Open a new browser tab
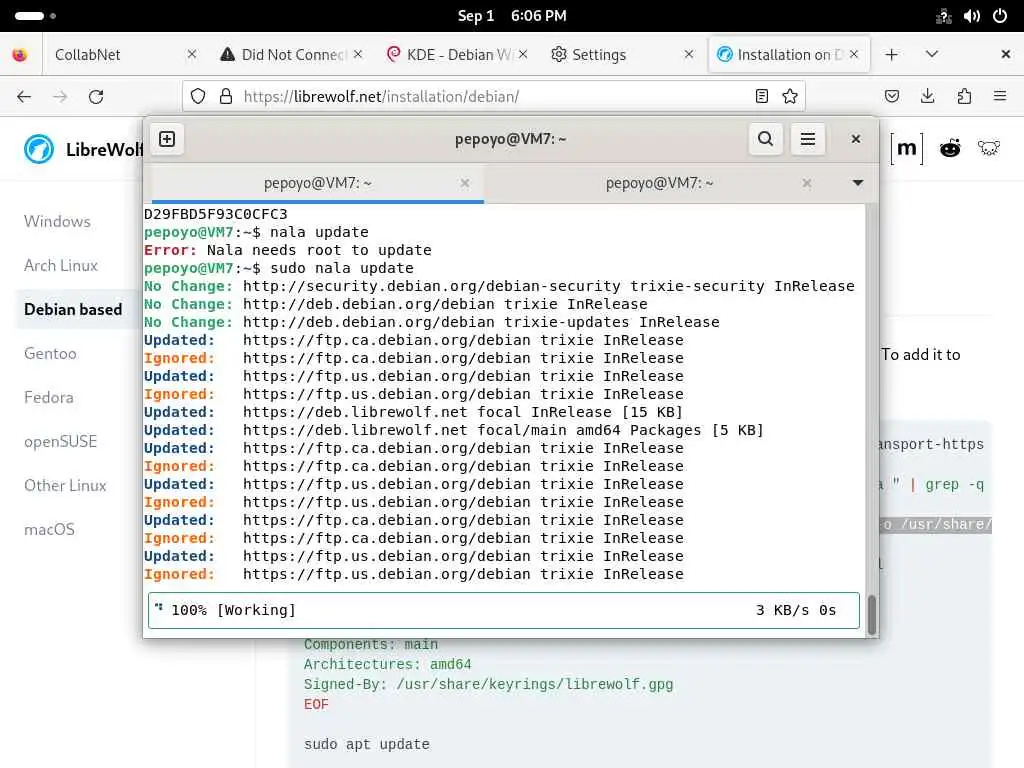1024x768 pixels. point(891,54)
